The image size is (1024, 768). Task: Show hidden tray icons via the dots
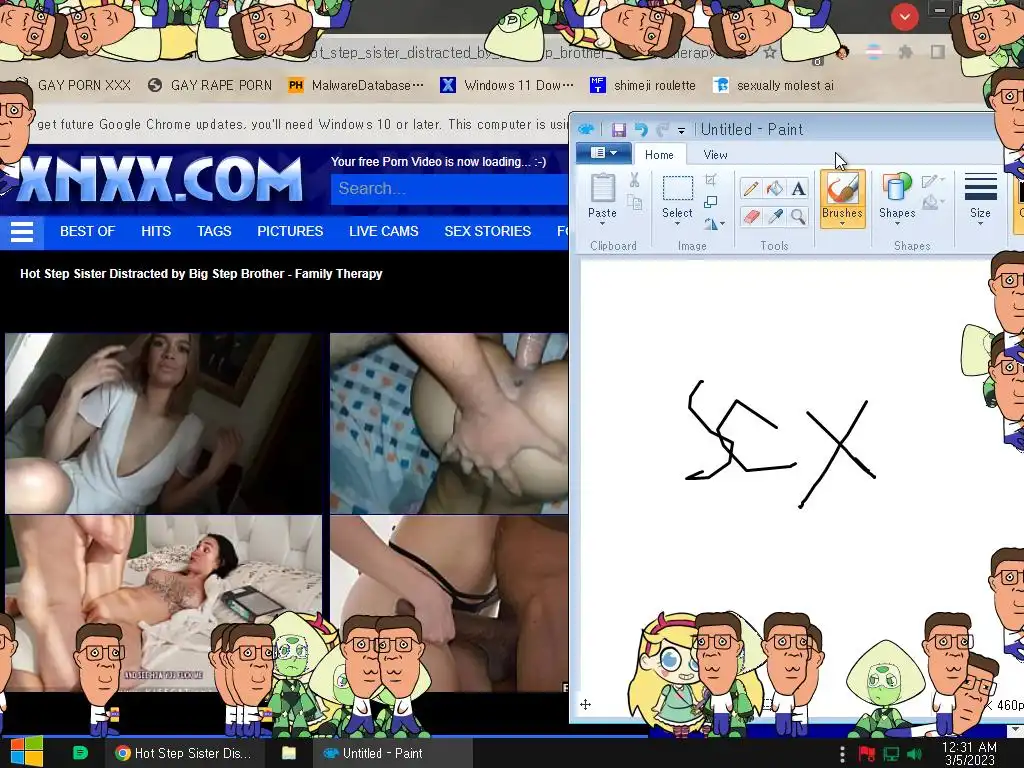tap(842, 754)
